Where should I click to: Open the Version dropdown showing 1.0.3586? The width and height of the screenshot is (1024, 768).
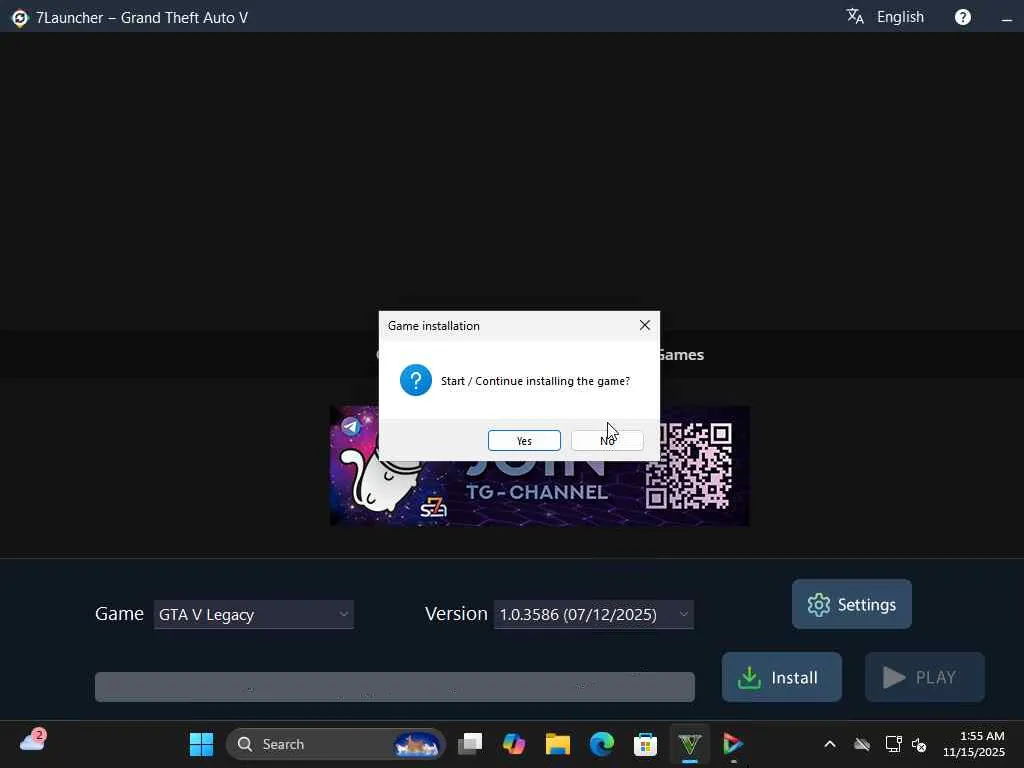[594, 615]
